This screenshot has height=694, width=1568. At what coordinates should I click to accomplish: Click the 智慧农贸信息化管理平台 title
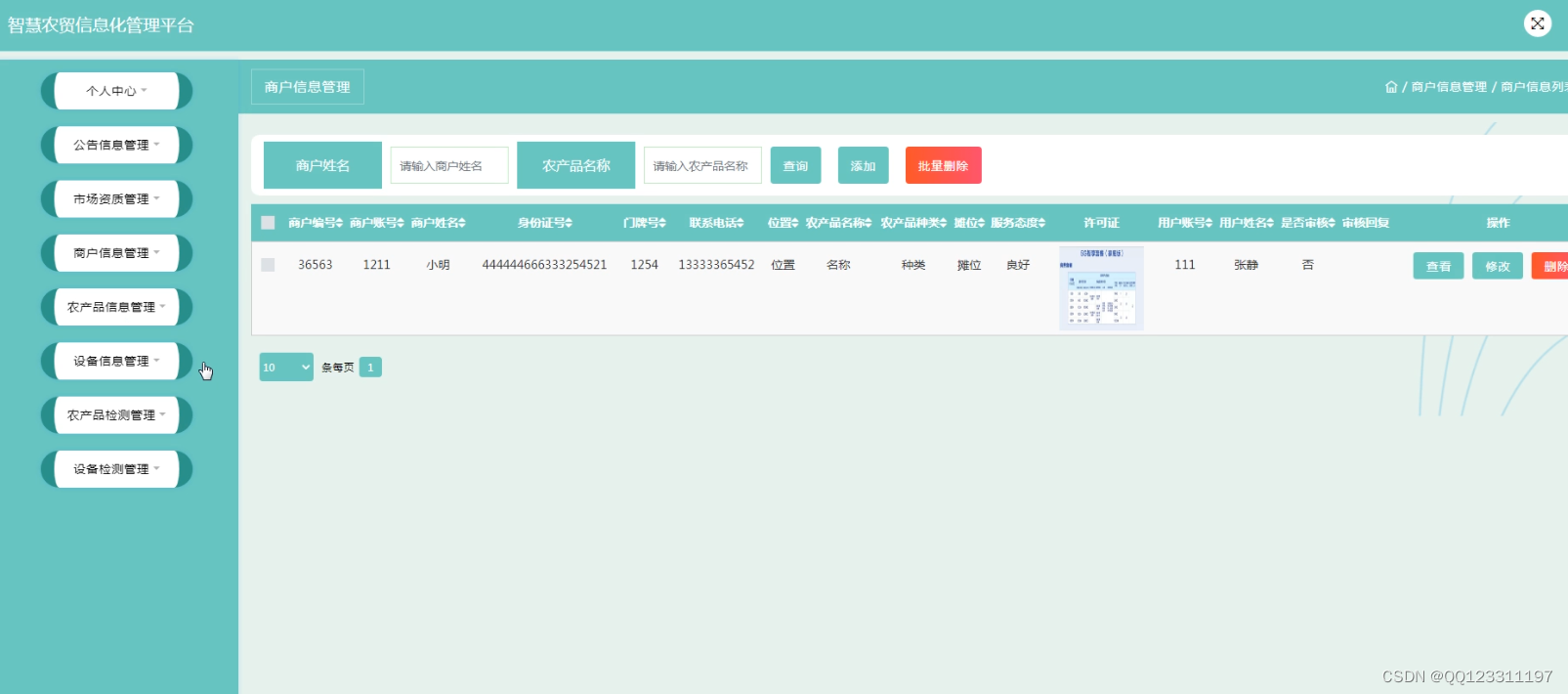pos(101,25)
